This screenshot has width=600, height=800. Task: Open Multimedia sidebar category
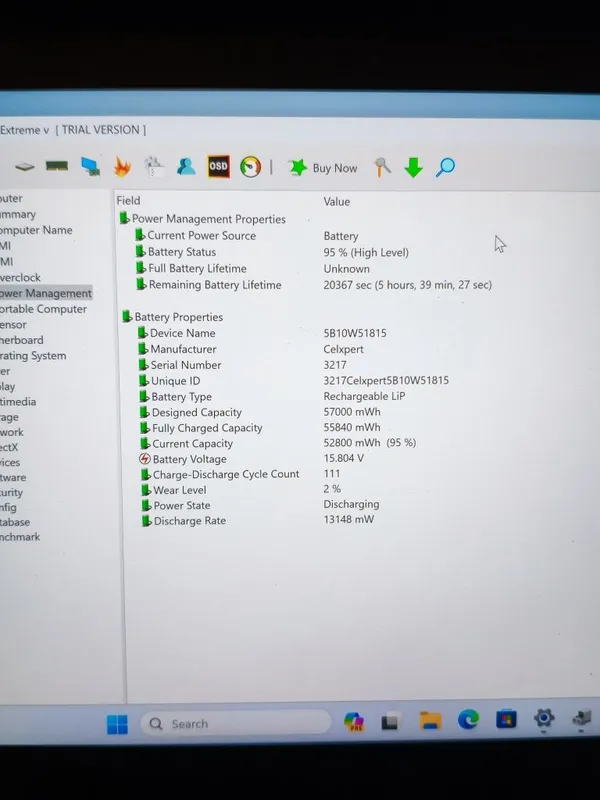click(x=18, y=402)
